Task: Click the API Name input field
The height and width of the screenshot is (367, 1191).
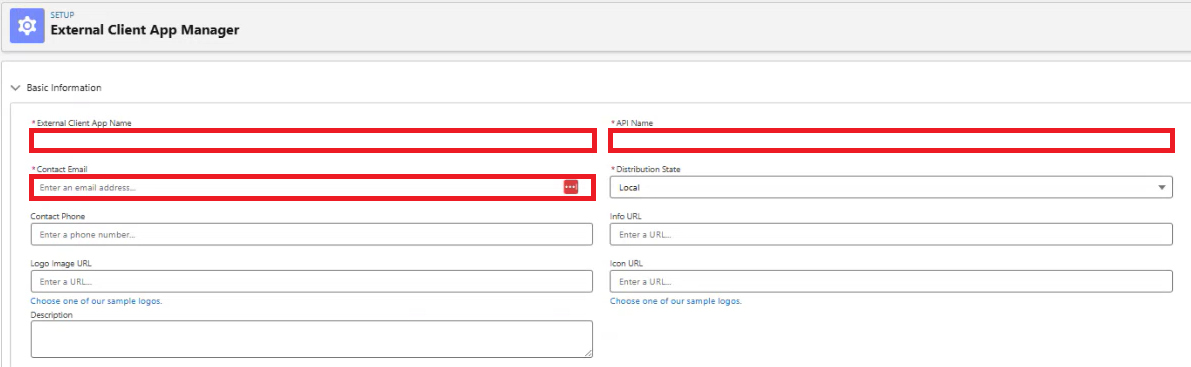Action: tap(891, 141)
